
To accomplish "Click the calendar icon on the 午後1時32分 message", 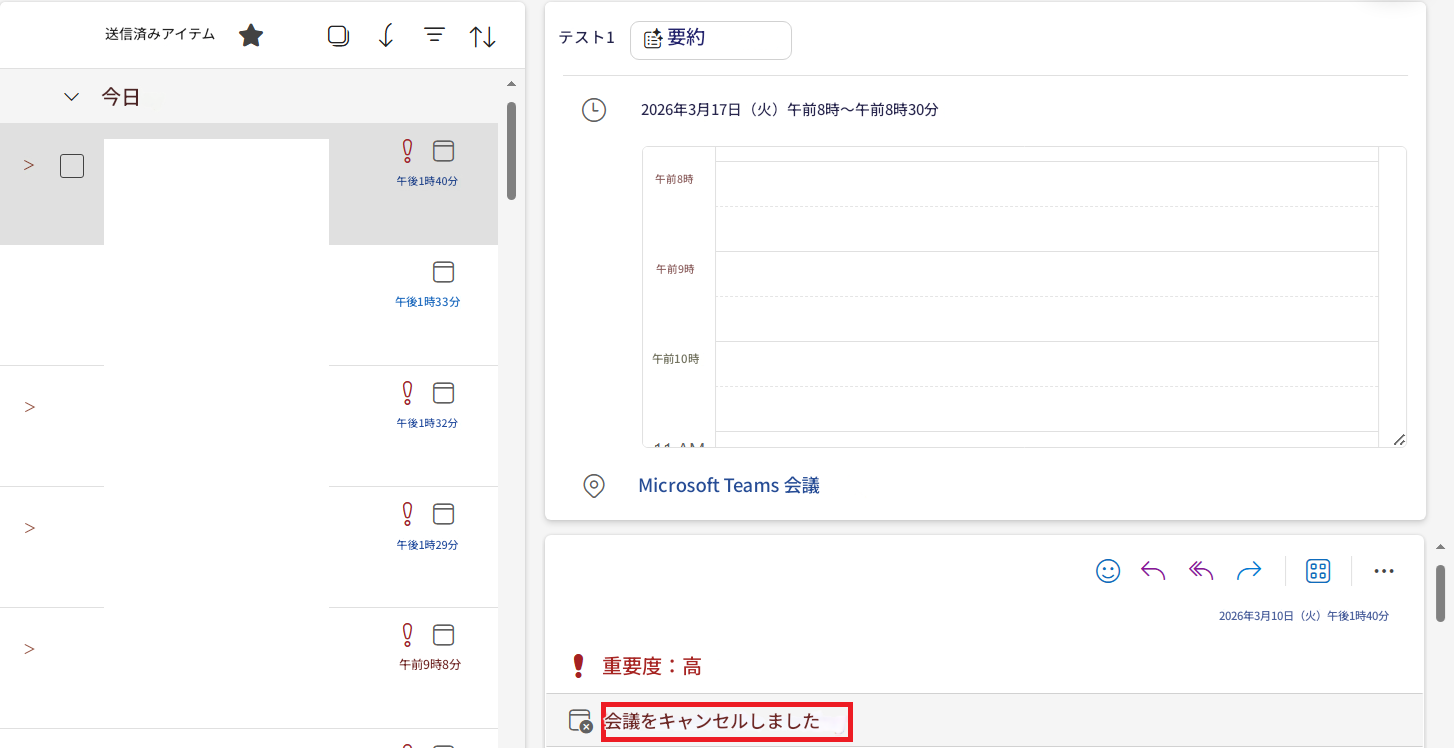I will click(443, 392).
